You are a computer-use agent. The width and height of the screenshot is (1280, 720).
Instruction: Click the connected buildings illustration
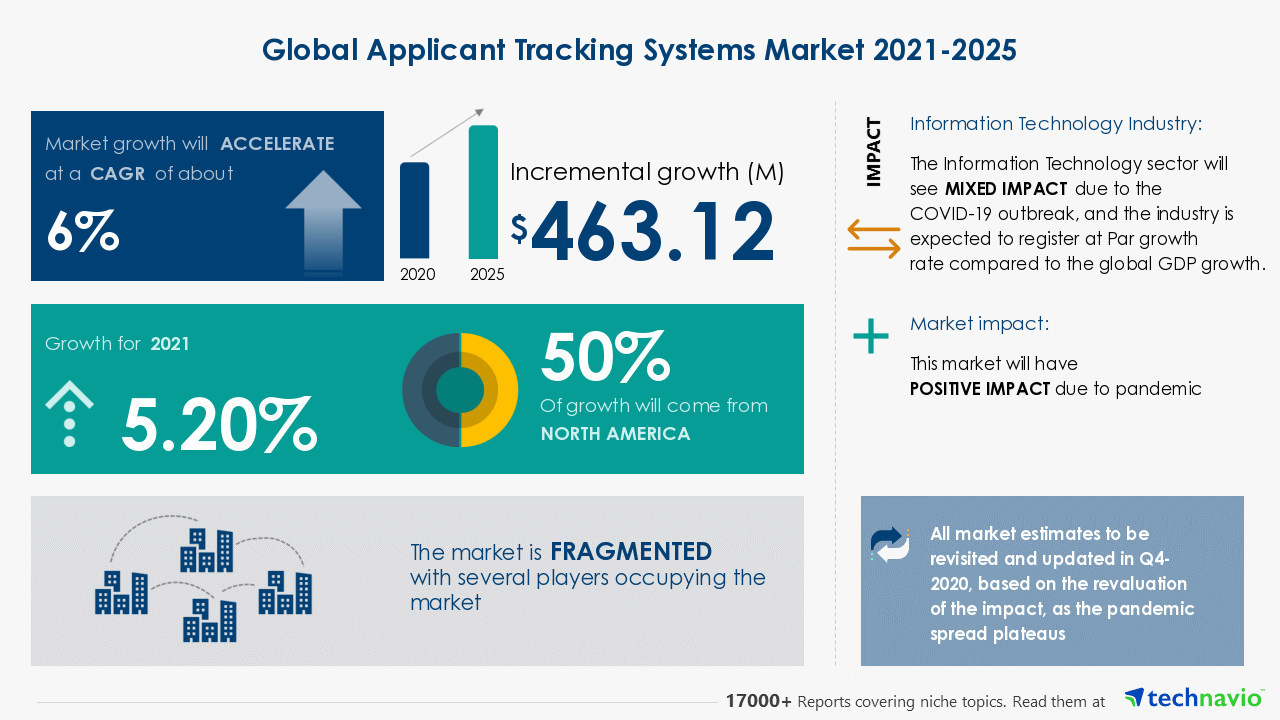coord(205,582)
